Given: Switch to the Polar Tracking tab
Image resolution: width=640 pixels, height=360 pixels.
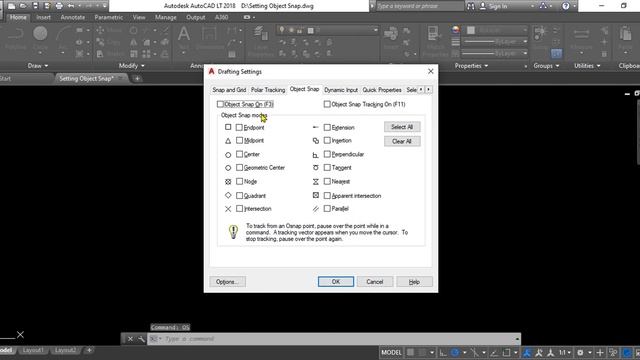Looking at the screenshot, I should 268,90.
